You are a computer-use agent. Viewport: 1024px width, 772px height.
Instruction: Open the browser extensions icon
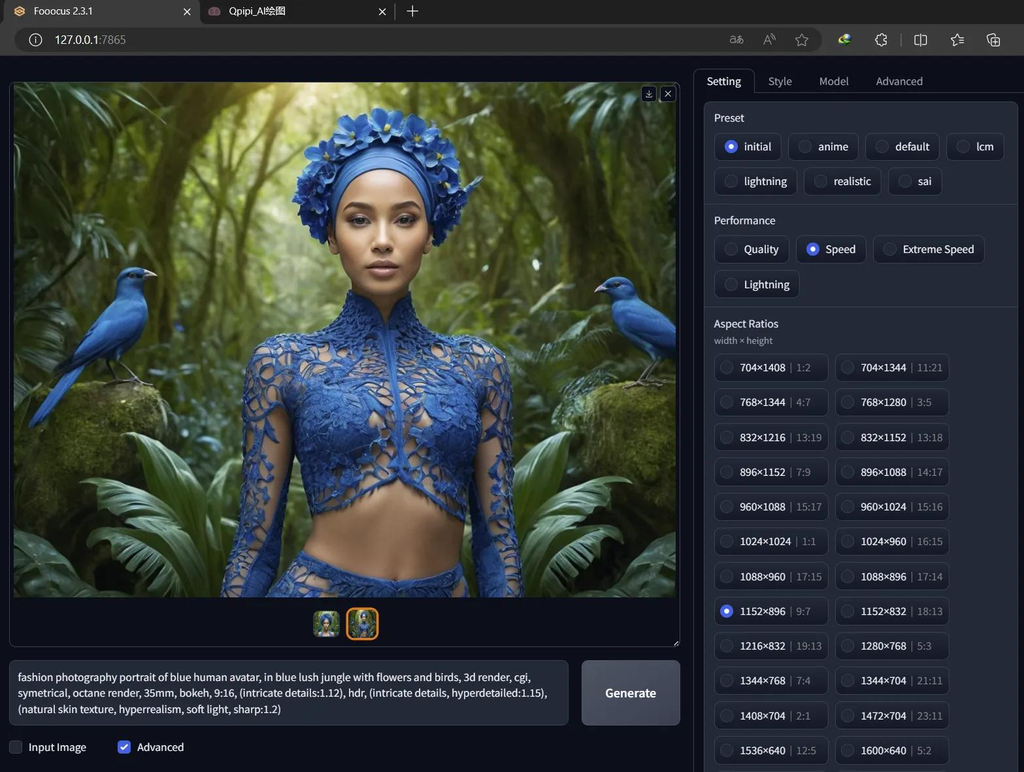pyautogui.click(x=881, y=40)
